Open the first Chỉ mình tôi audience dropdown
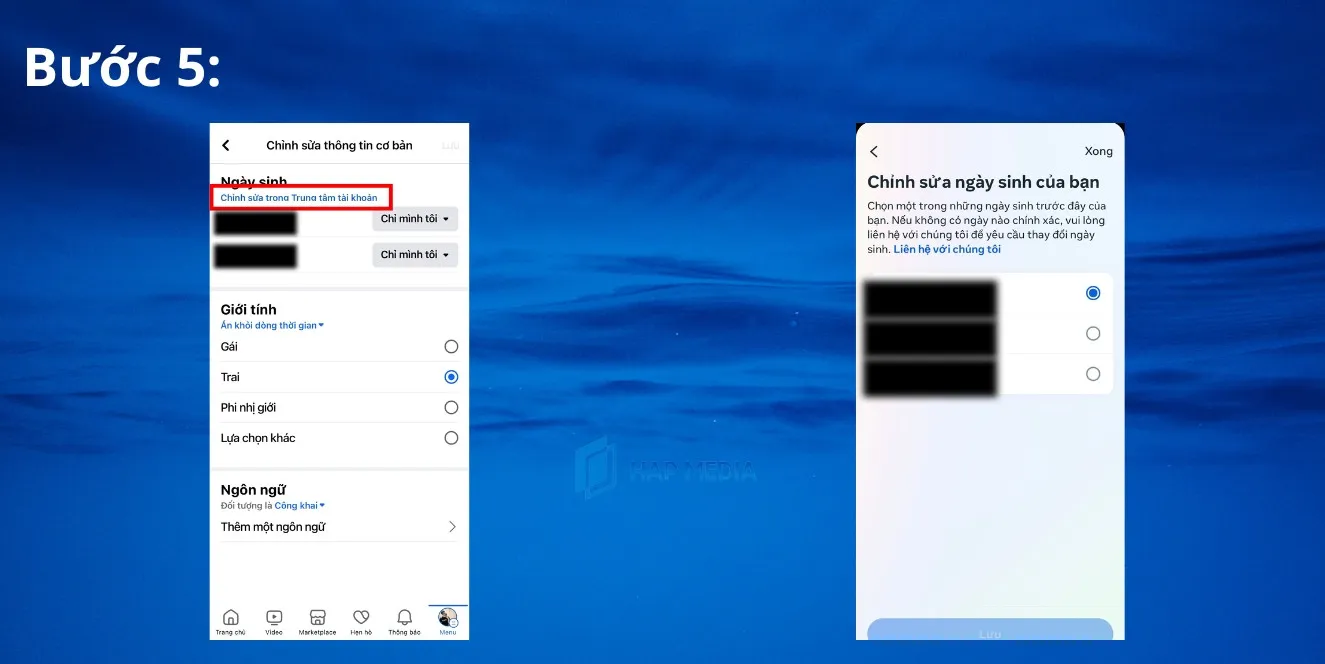1325x664 pixels. [x=414, y=219]
